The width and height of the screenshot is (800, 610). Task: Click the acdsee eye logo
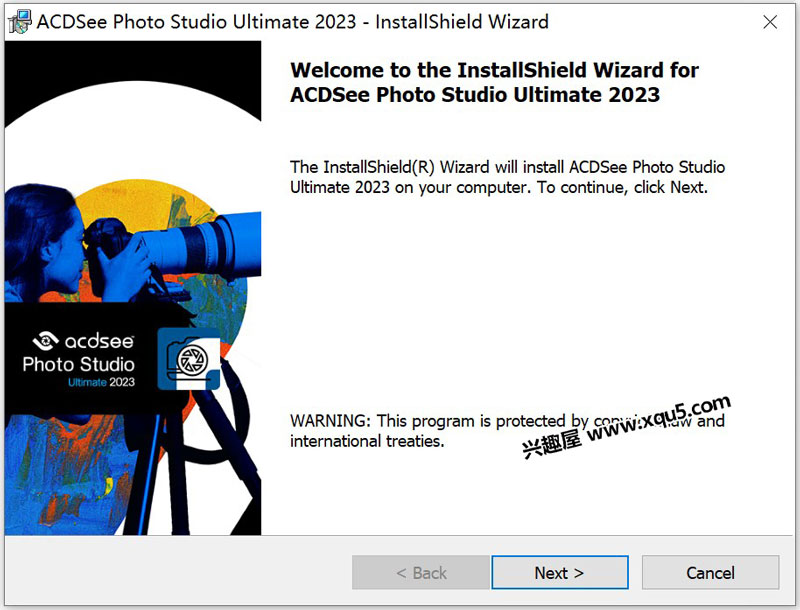click(46, 341)
